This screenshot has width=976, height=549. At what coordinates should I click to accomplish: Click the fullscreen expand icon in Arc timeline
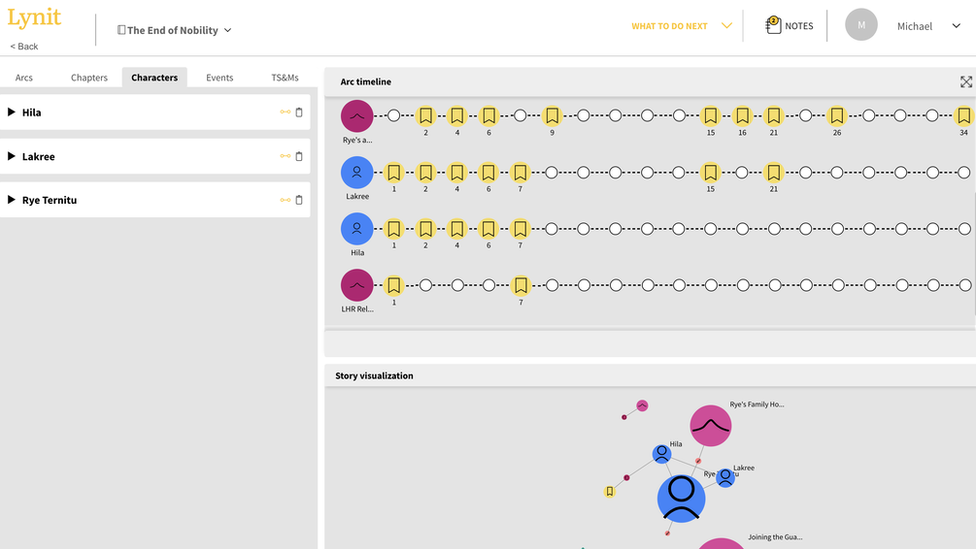point(966,82)
